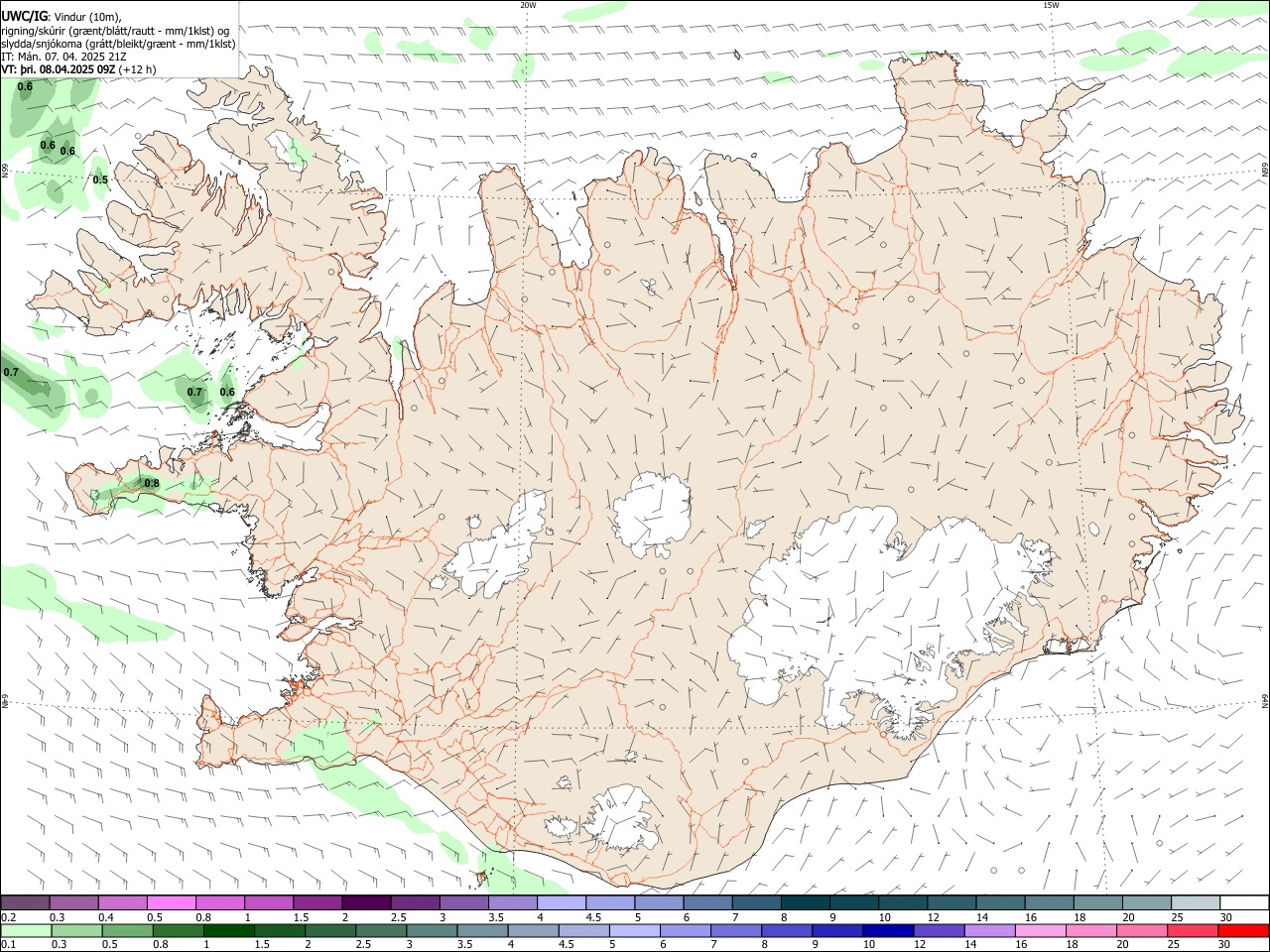Image resolution: width=1270 pixels, height=952 pixels.
Task: Click the 0.2 label on the legend
Action: (9, 917)
